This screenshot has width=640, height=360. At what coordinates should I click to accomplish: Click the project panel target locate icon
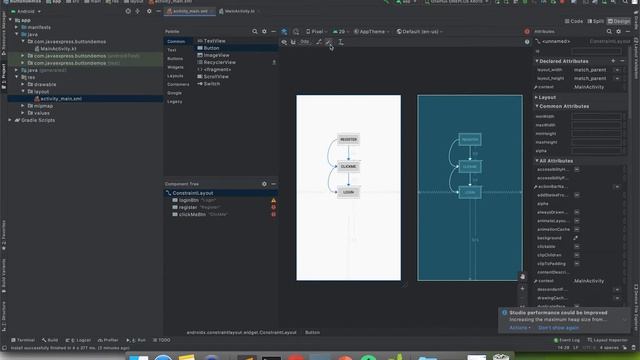(x=128, y=11)
